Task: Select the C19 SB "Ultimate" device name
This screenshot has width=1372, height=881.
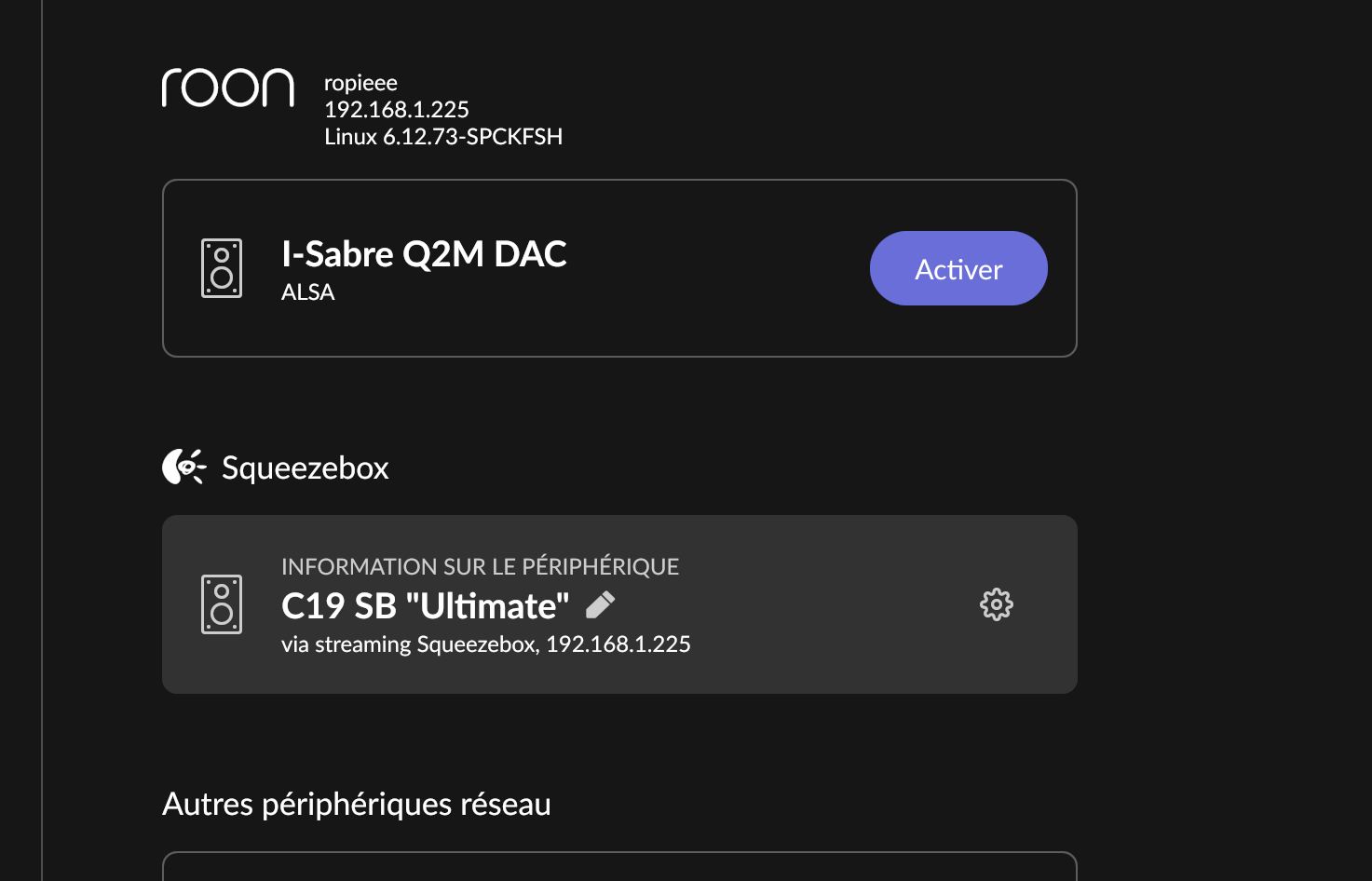Action: tap(425, 606)
